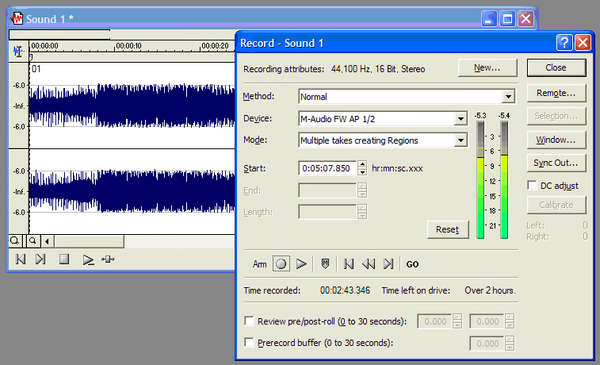
Task: Open the Mode dropdown for takes
Action: [x=460, y=140]
